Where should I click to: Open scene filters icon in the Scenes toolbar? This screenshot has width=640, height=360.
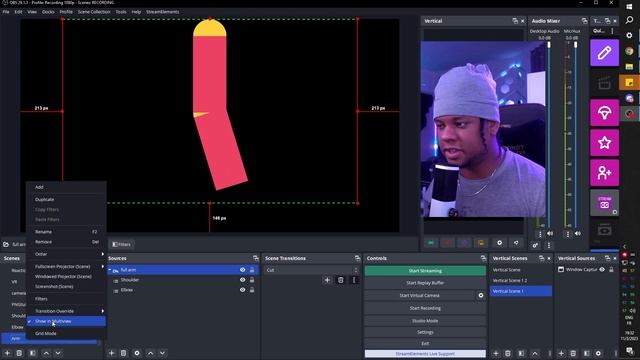33,353
